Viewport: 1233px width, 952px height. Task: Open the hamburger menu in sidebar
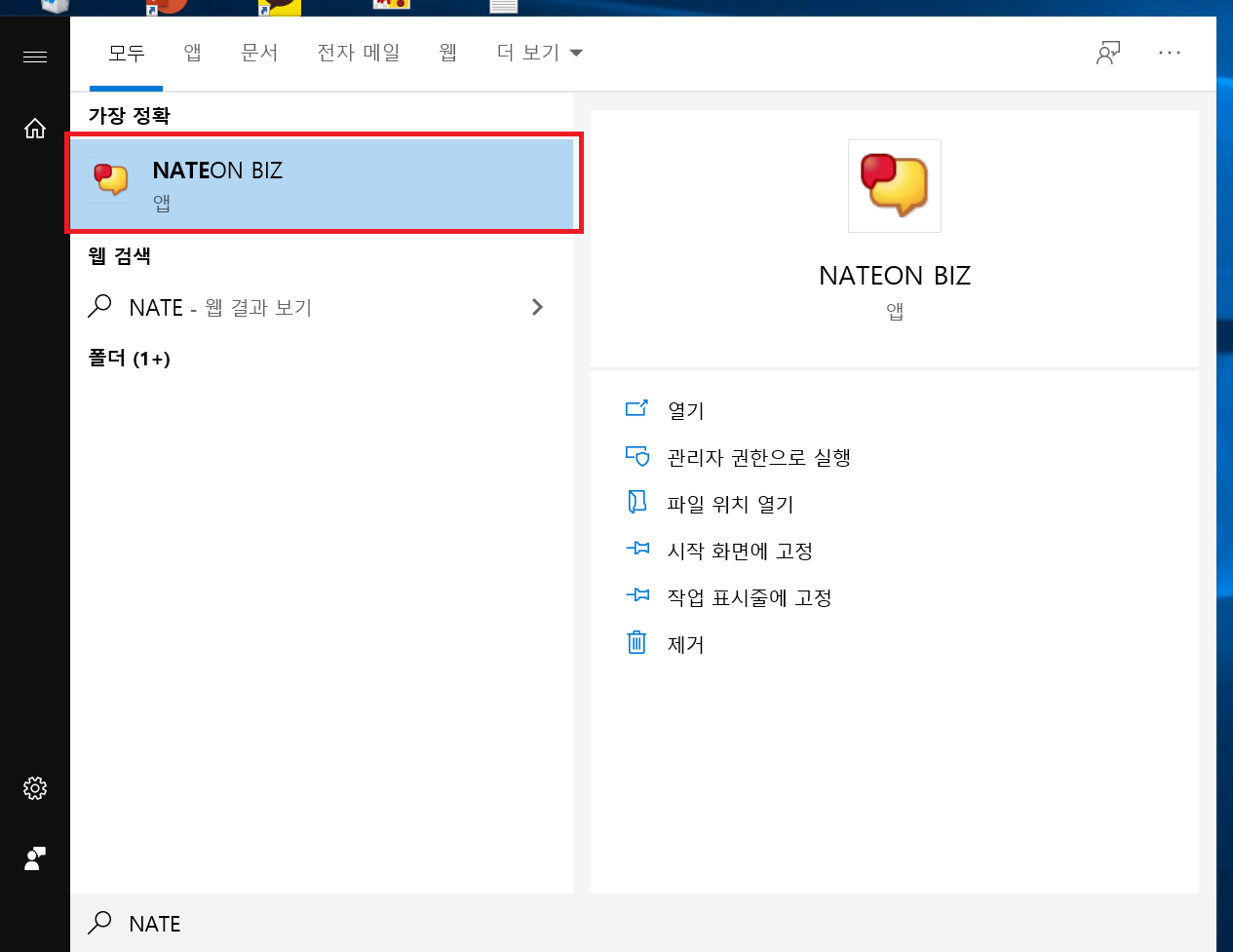35,57
